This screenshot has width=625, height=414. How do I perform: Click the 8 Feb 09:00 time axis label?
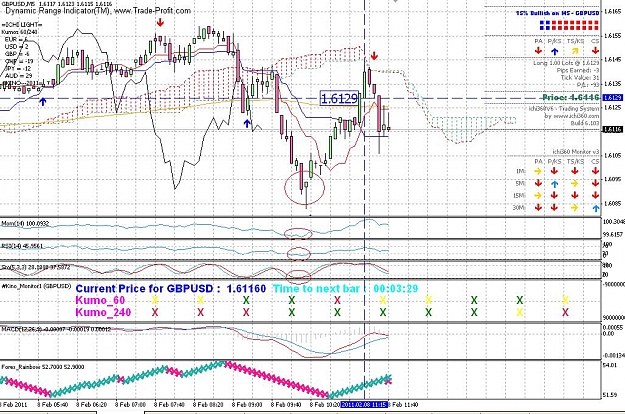(x=247, y=404)
